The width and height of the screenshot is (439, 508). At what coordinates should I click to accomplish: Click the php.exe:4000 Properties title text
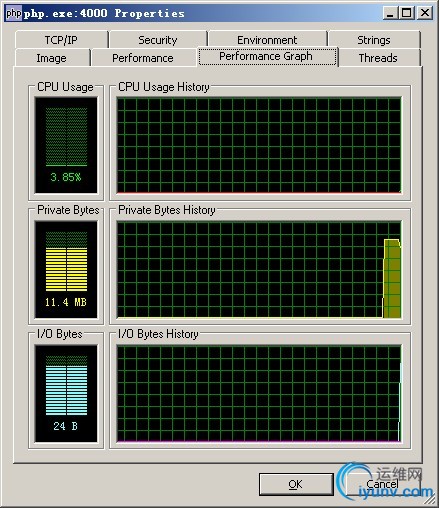coord(104,13)
